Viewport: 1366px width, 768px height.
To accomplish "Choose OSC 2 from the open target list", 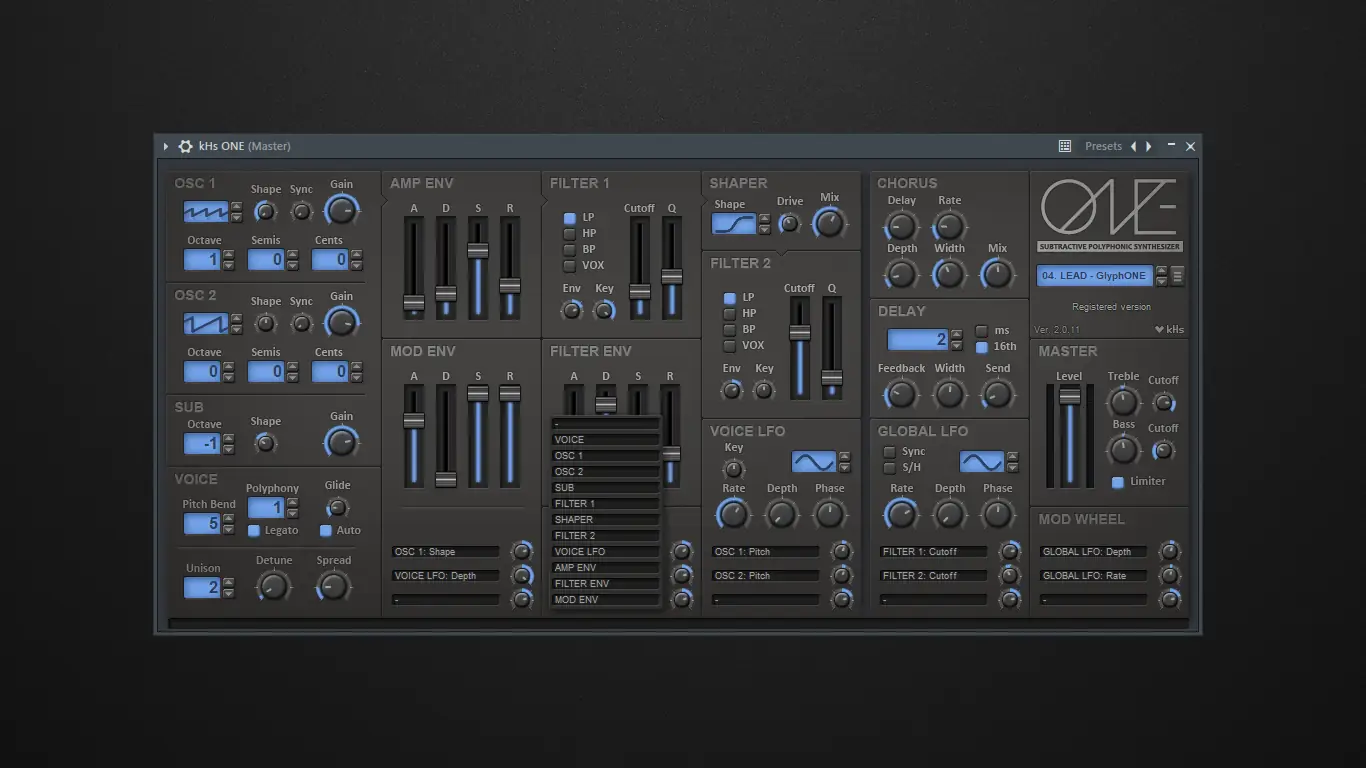I will click(606, 472).
